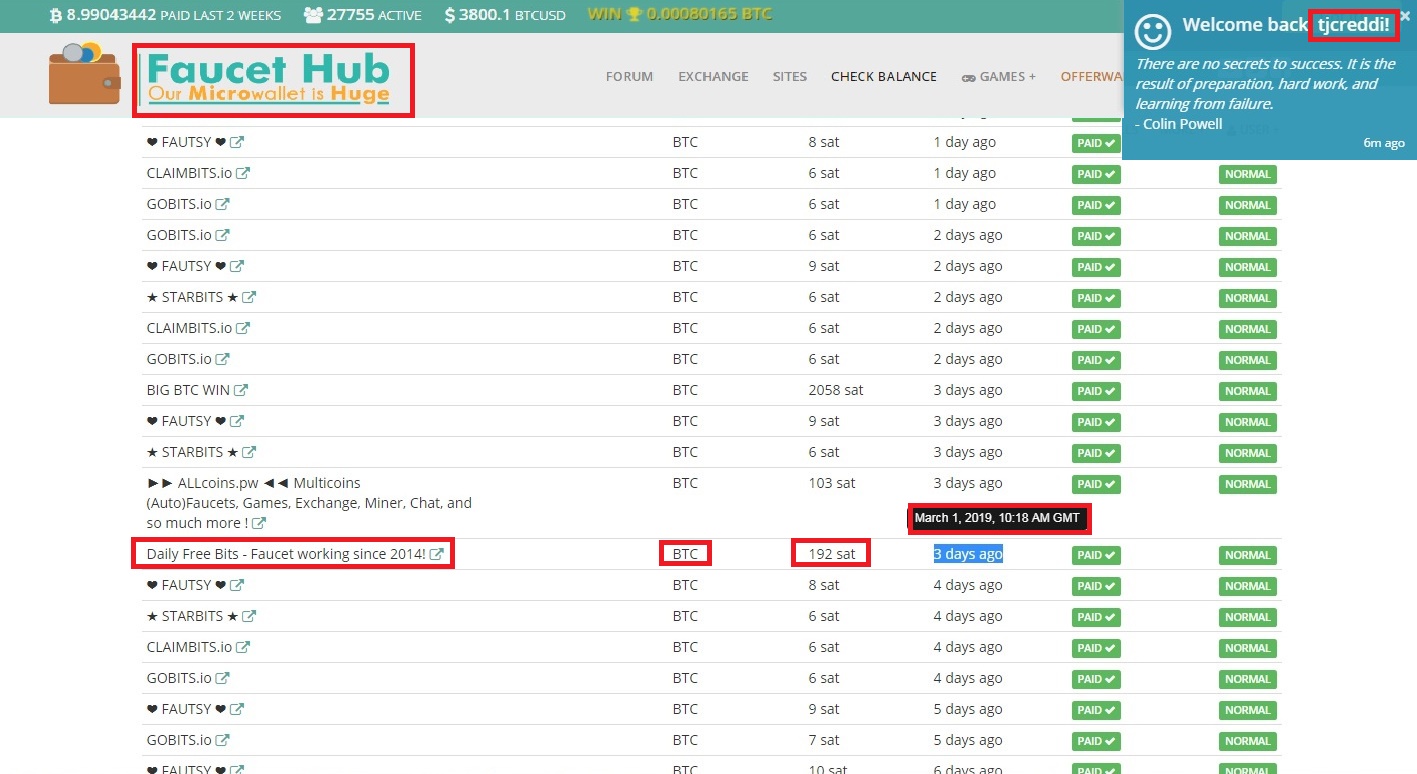
Task: Click PAID badge in 7 sat GOBITS.io row
Action: point(1096,741)
